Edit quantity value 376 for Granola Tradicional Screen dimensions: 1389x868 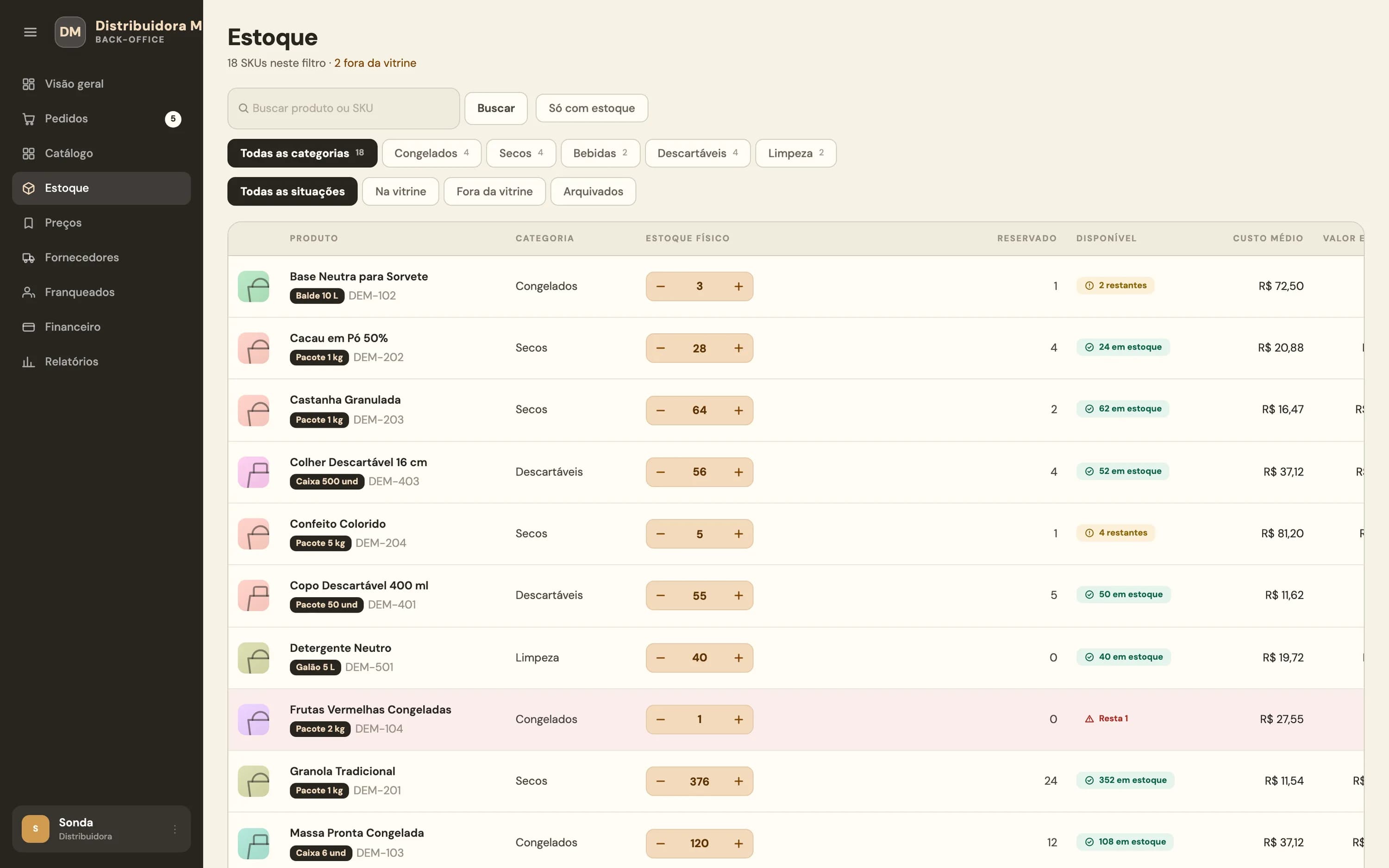pyautogui.click(x=699, y=781)
